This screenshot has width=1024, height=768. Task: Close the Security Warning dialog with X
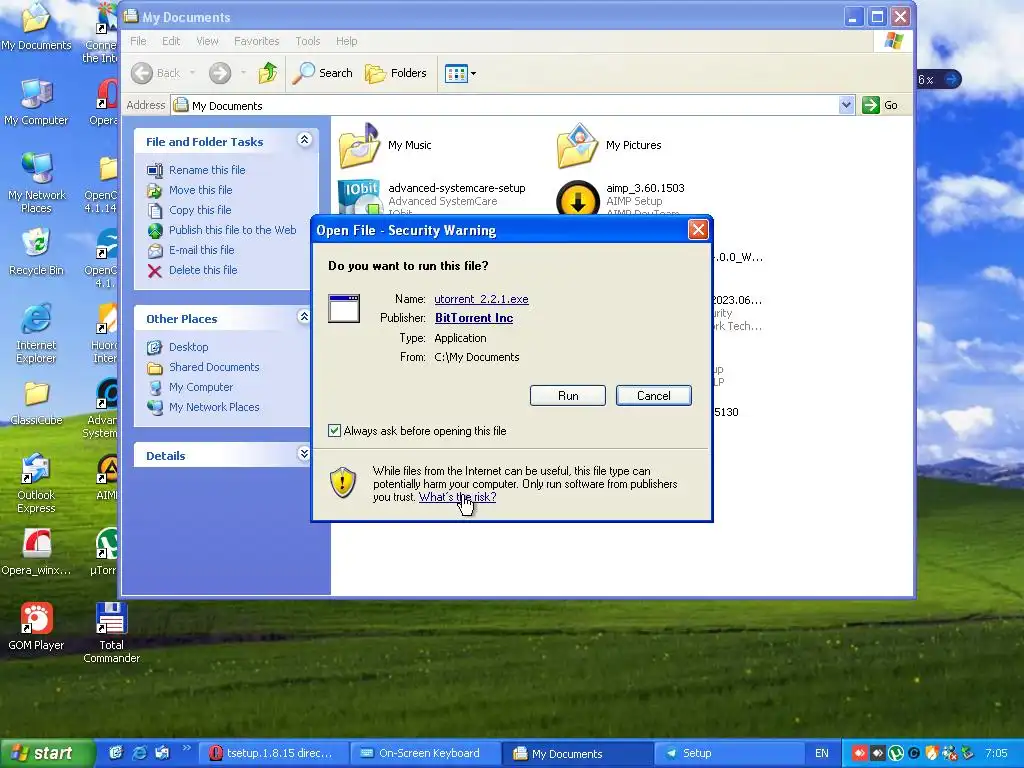pos(698,230)
